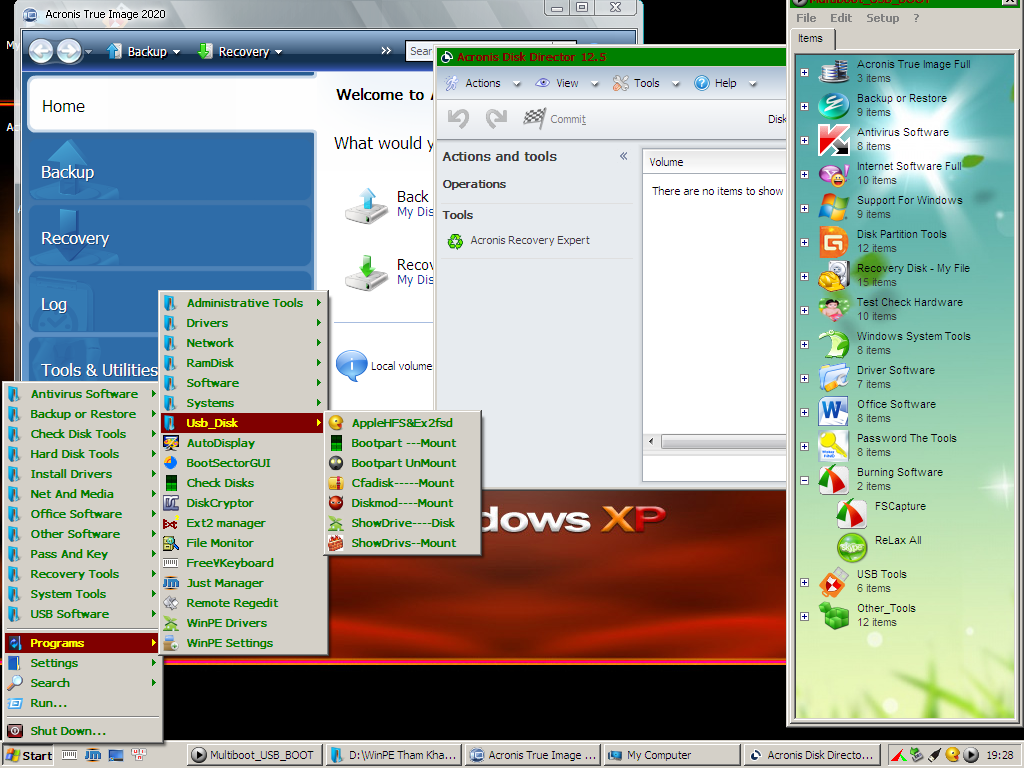This screenshot has width=1024, height=768.
Task: Collapse the Actions and tools panel
Action: 624,156
